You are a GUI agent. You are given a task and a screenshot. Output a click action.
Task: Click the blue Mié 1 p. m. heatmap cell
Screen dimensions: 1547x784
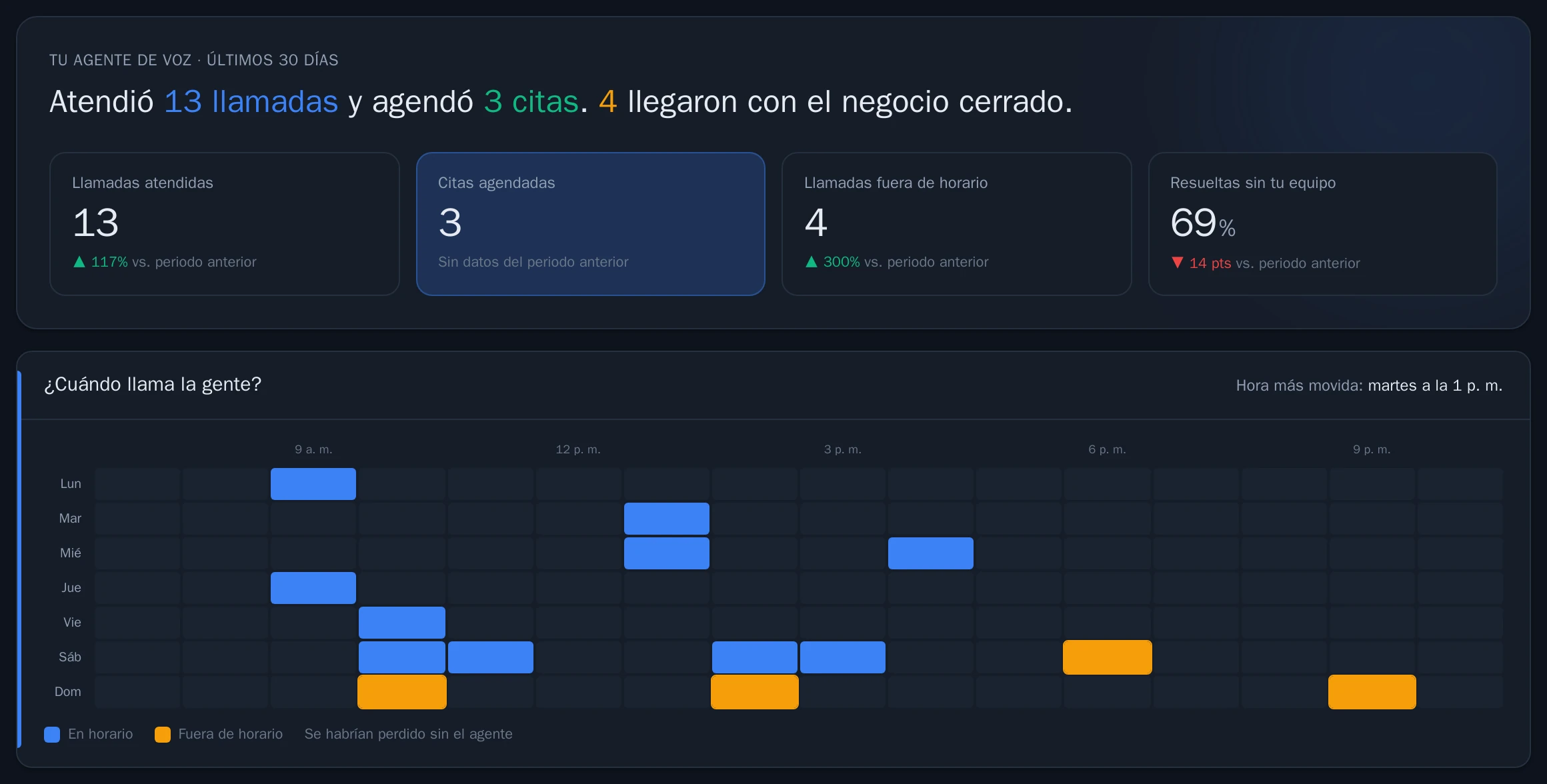(667, 553)
